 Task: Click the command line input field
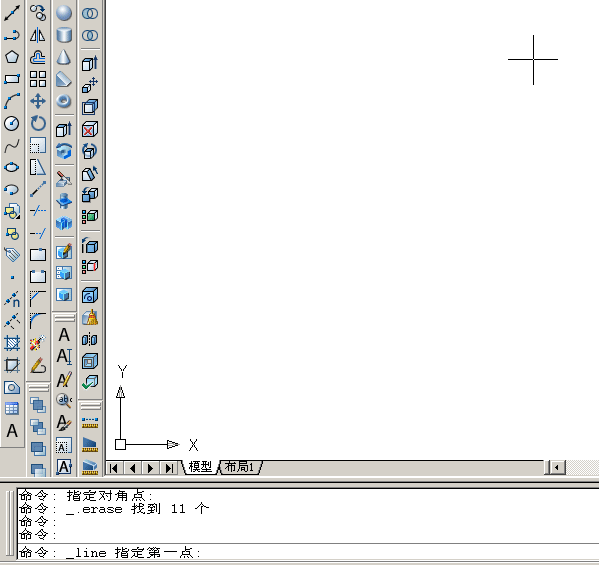tap(308, 552)
